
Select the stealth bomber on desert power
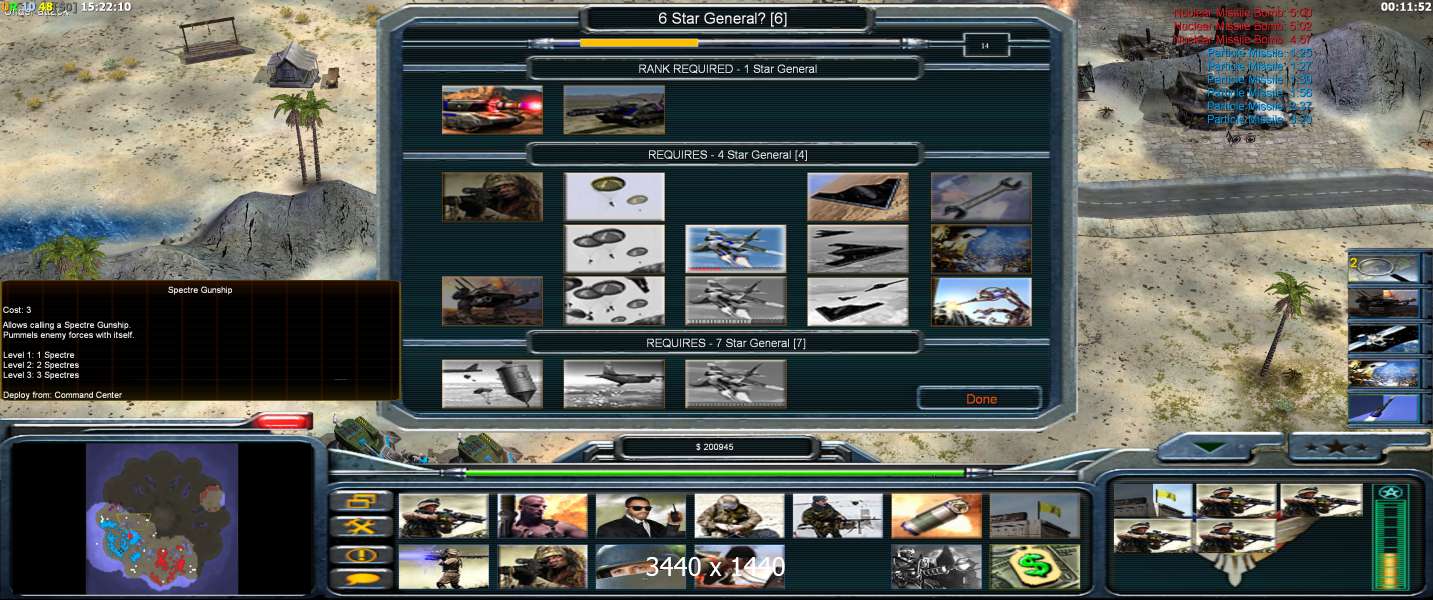click(x=857, y=197)
